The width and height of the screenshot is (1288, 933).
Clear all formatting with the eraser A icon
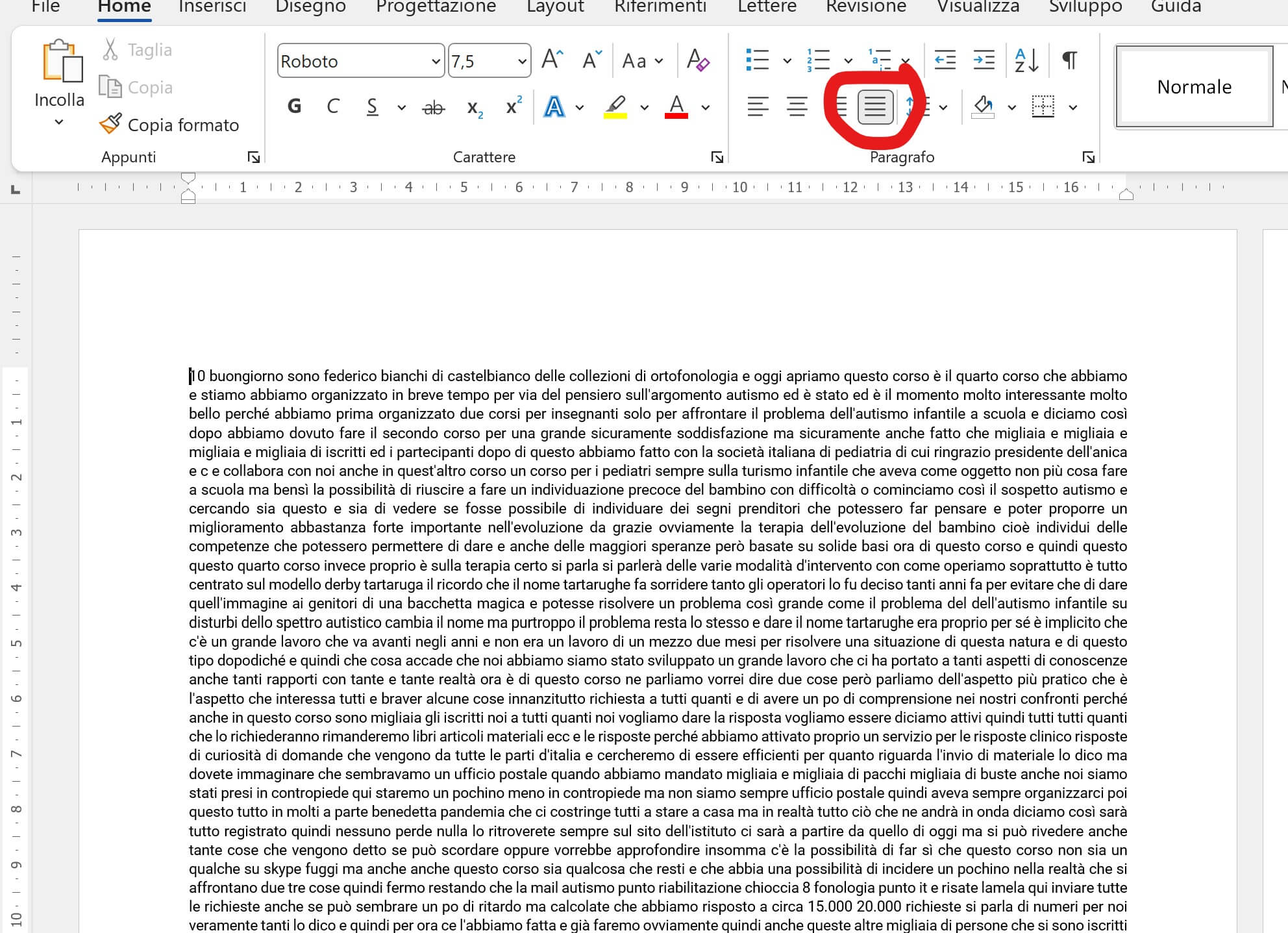pyautogui.click(x=697, y=60)
